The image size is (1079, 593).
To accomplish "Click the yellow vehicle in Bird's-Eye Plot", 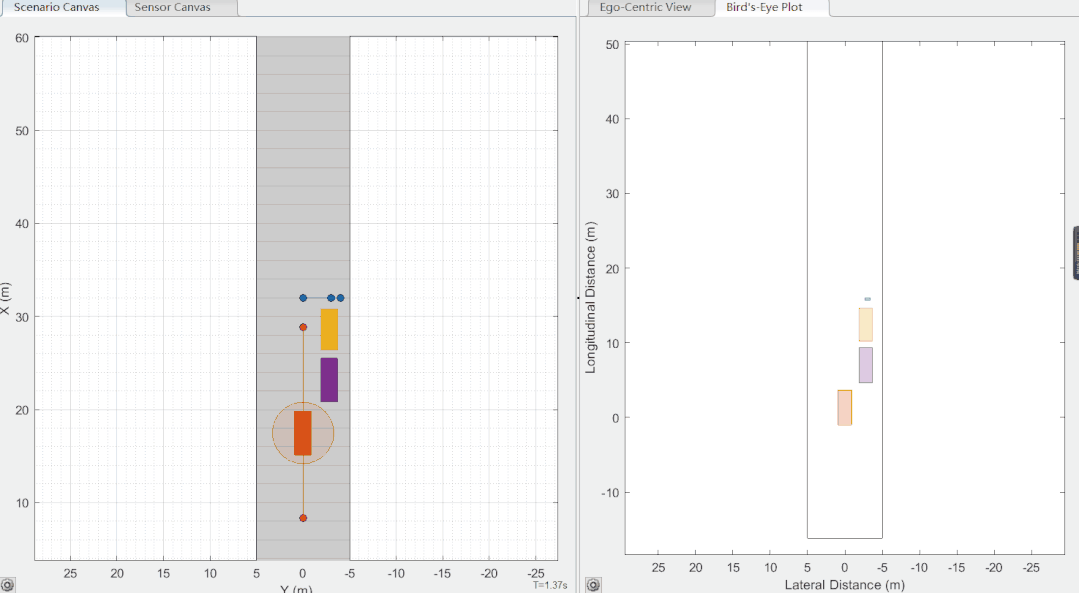I will (x=866, y=325).
